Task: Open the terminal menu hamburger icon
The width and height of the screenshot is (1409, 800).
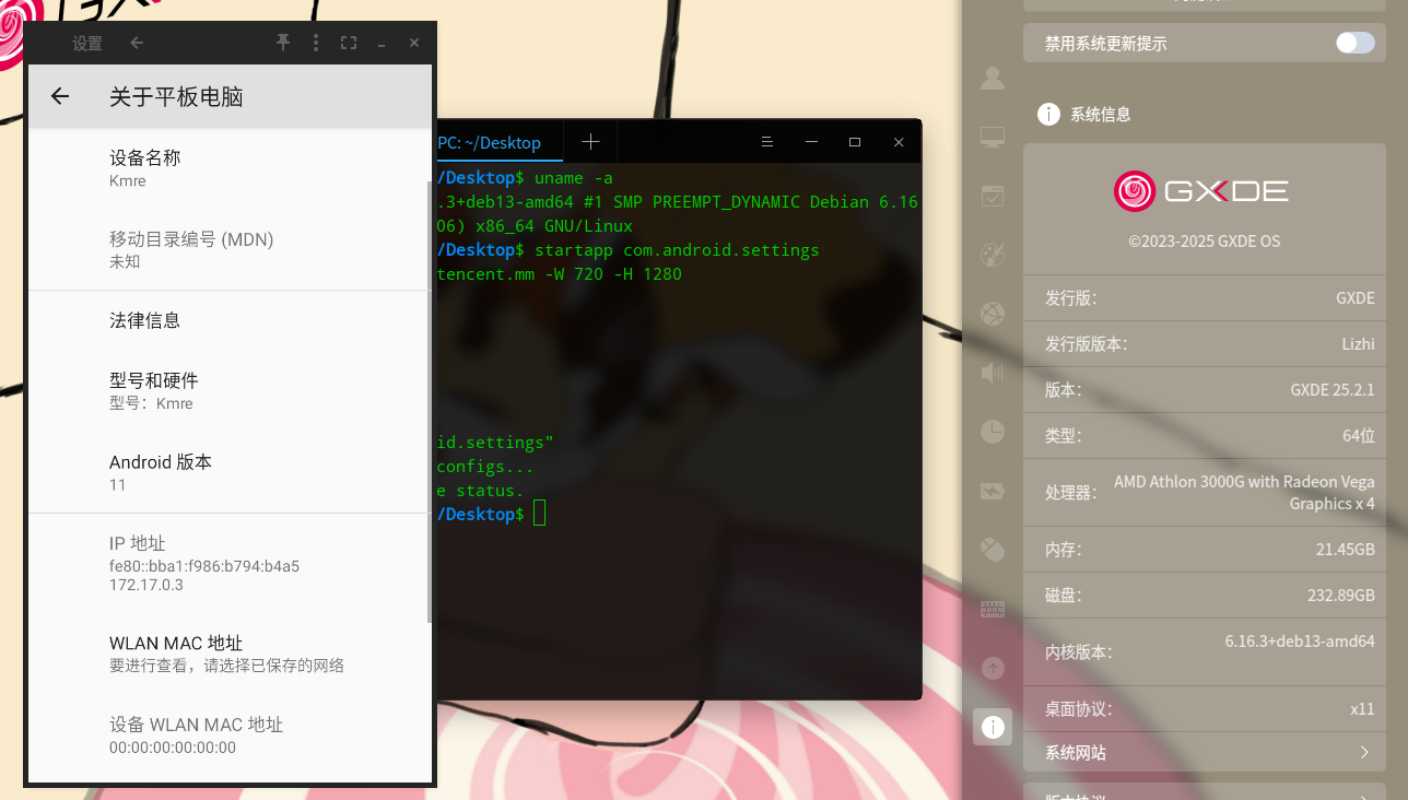Action: 767,142
